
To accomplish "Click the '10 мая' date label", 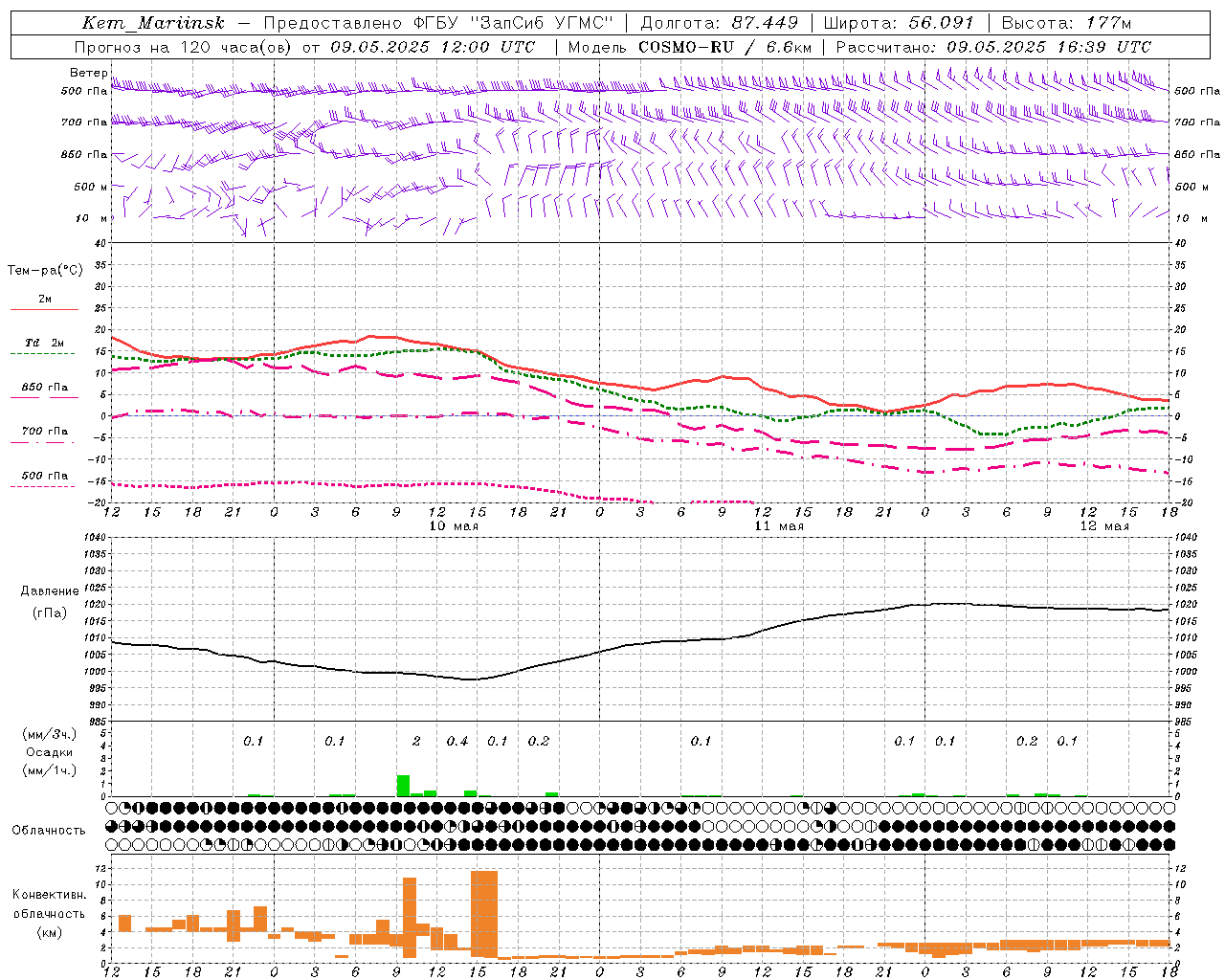I will [x=454, y=526].
